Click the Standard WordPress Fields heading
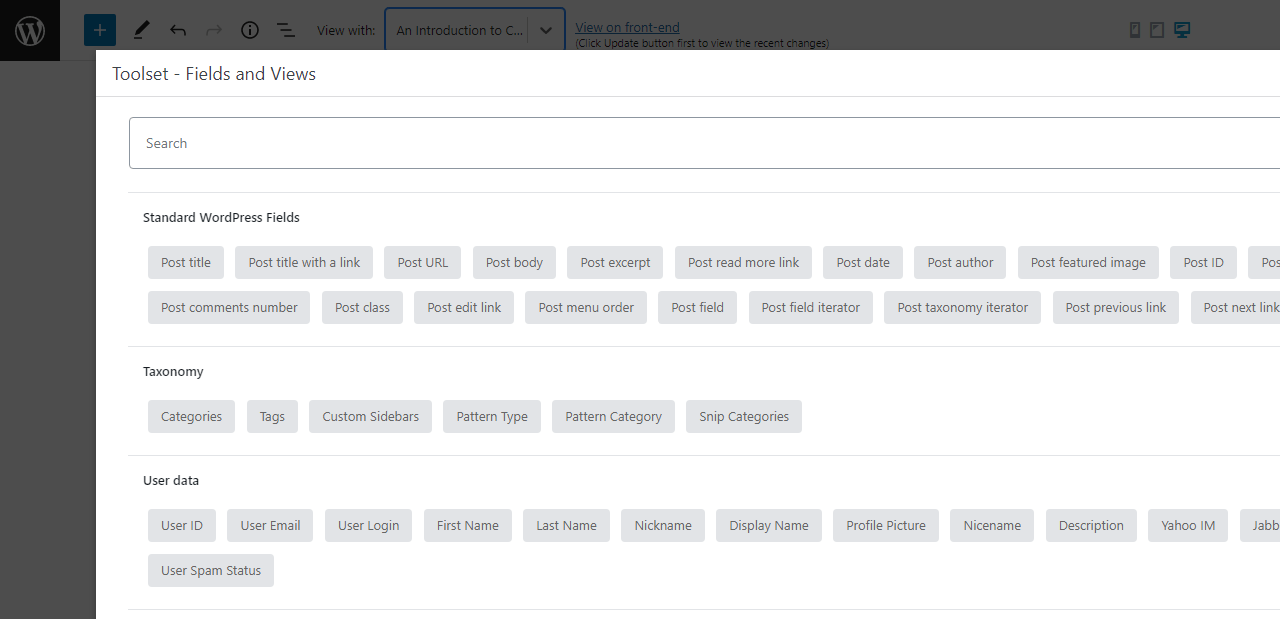Image resolution: width=1280 pixels, height=619 pixels. coord(221,217)
